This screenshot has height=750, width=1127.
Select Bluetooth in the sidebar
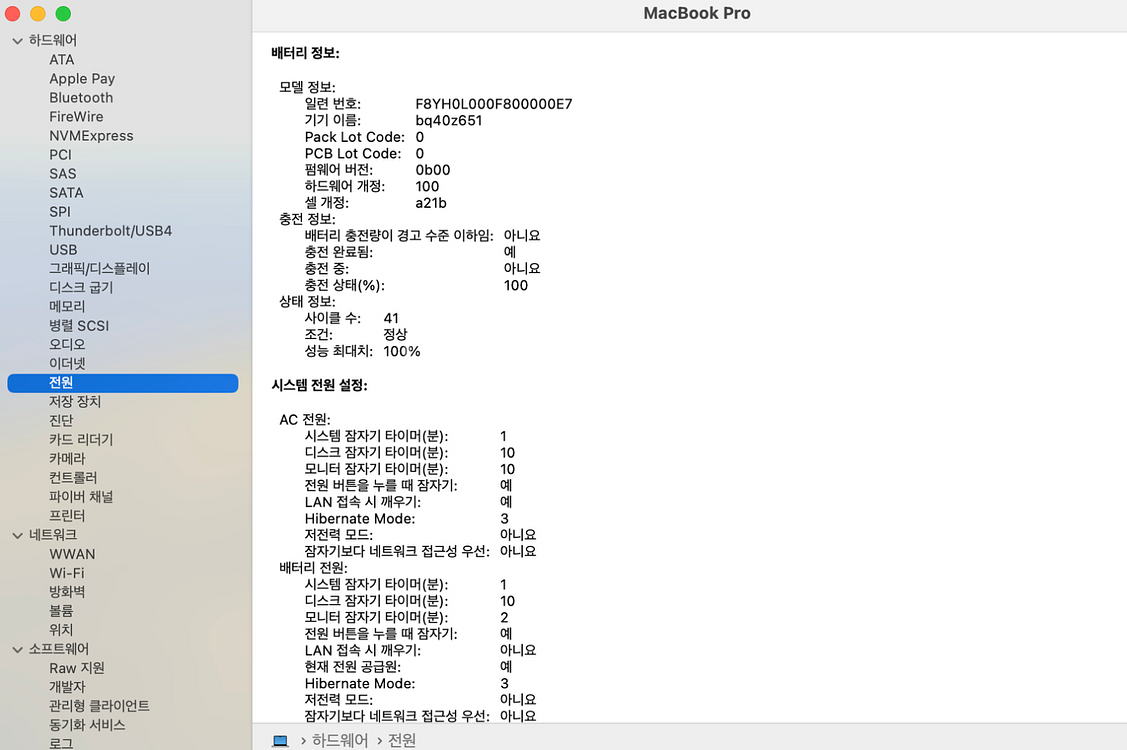pyautogui.click(x=81, y=98)
